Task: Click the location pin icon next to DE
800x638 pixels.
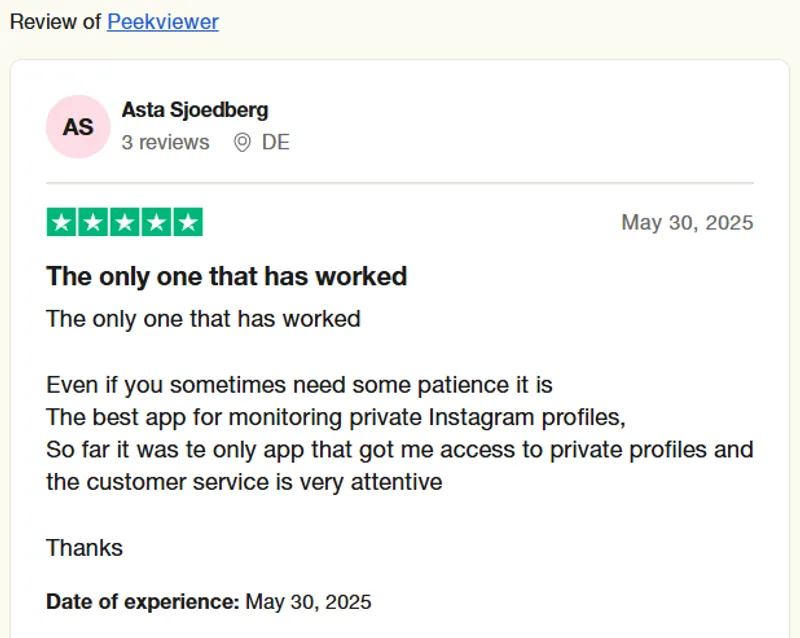Action: coord(241,142)
